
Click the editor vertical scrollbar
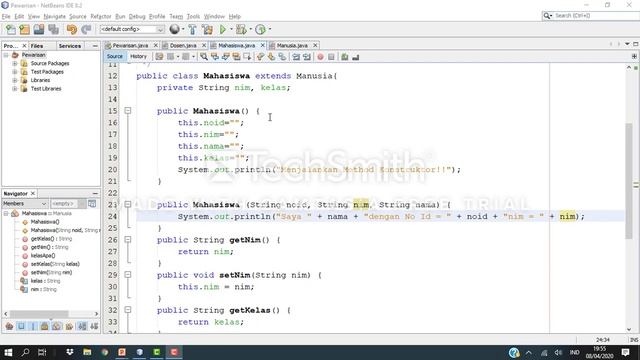[629, 180]
